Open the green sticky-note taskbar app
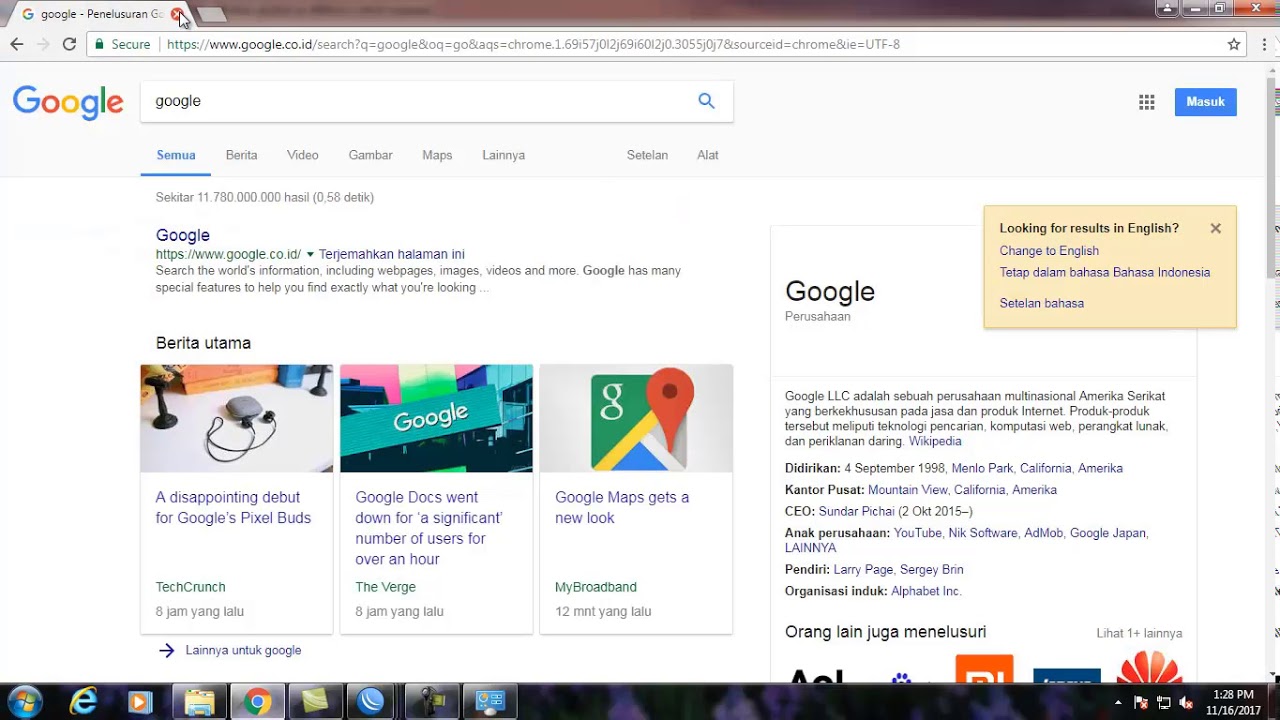 [315, 702]
